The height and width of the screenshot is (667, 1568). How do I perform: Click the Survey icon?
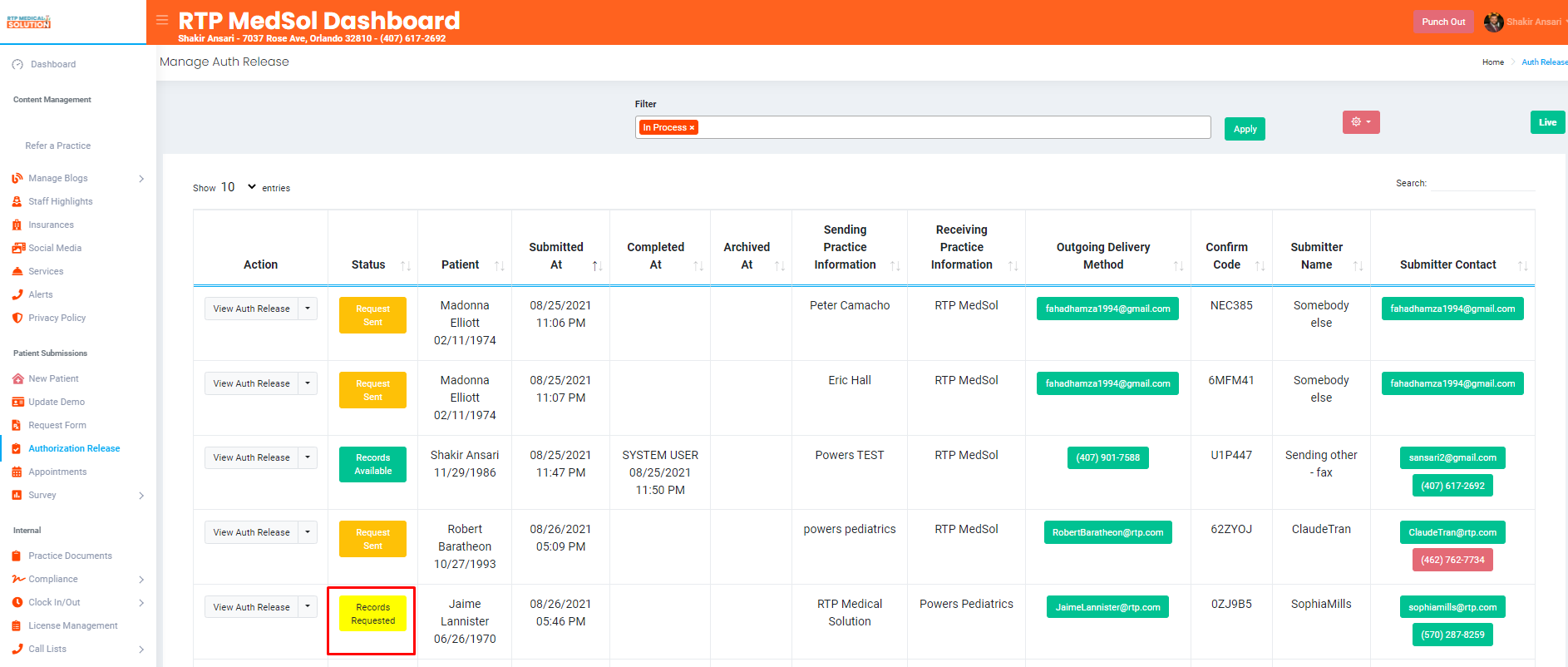(17, 495)
